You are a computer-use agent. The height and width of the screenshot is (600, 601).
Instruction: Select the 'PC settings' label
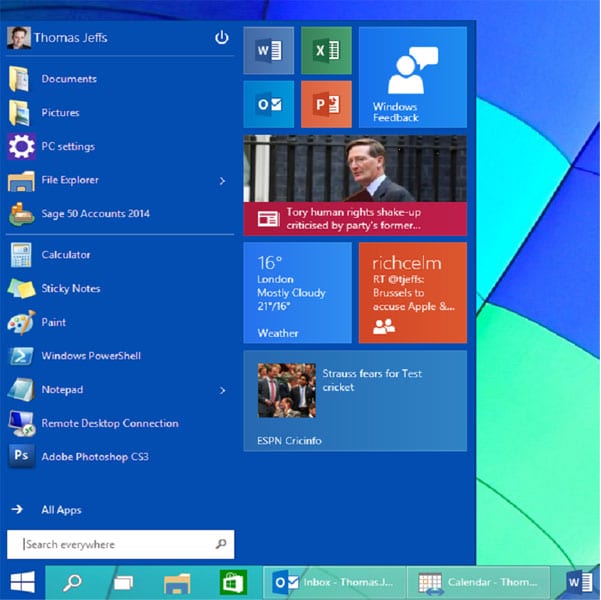point(68,146)
